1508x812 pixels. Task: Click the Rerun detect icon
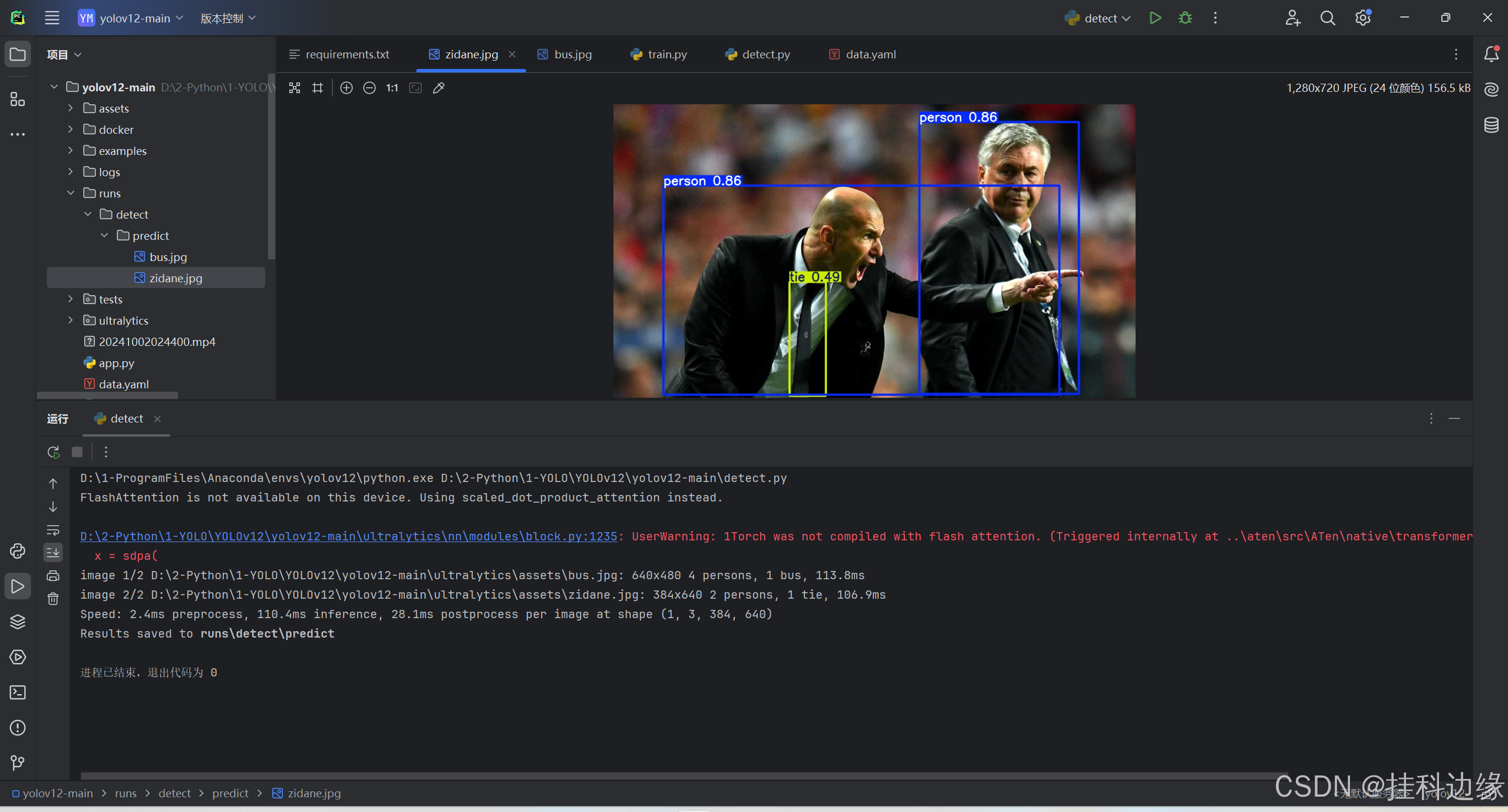coord(53,452)
